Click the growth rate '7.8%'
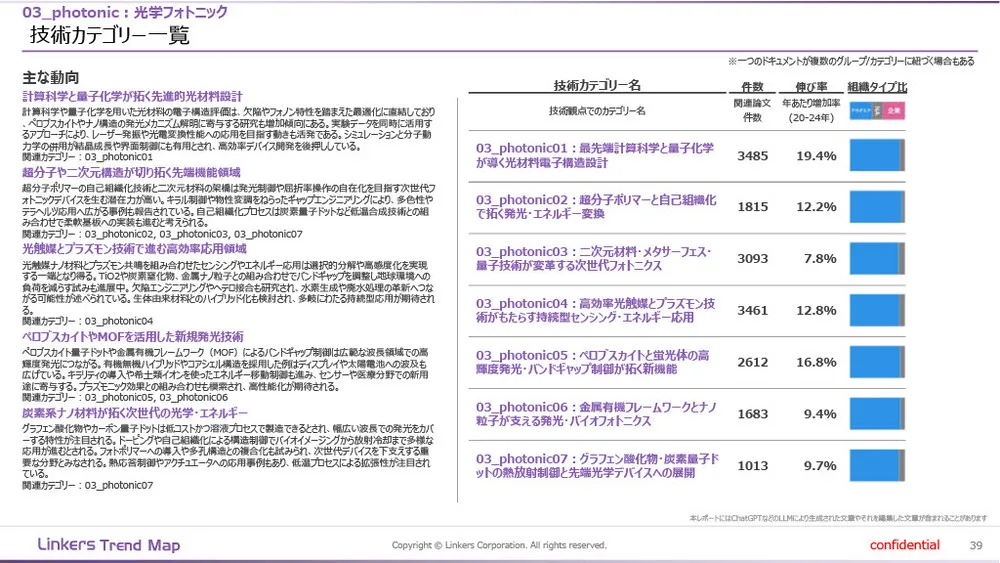 pos(820,258)
